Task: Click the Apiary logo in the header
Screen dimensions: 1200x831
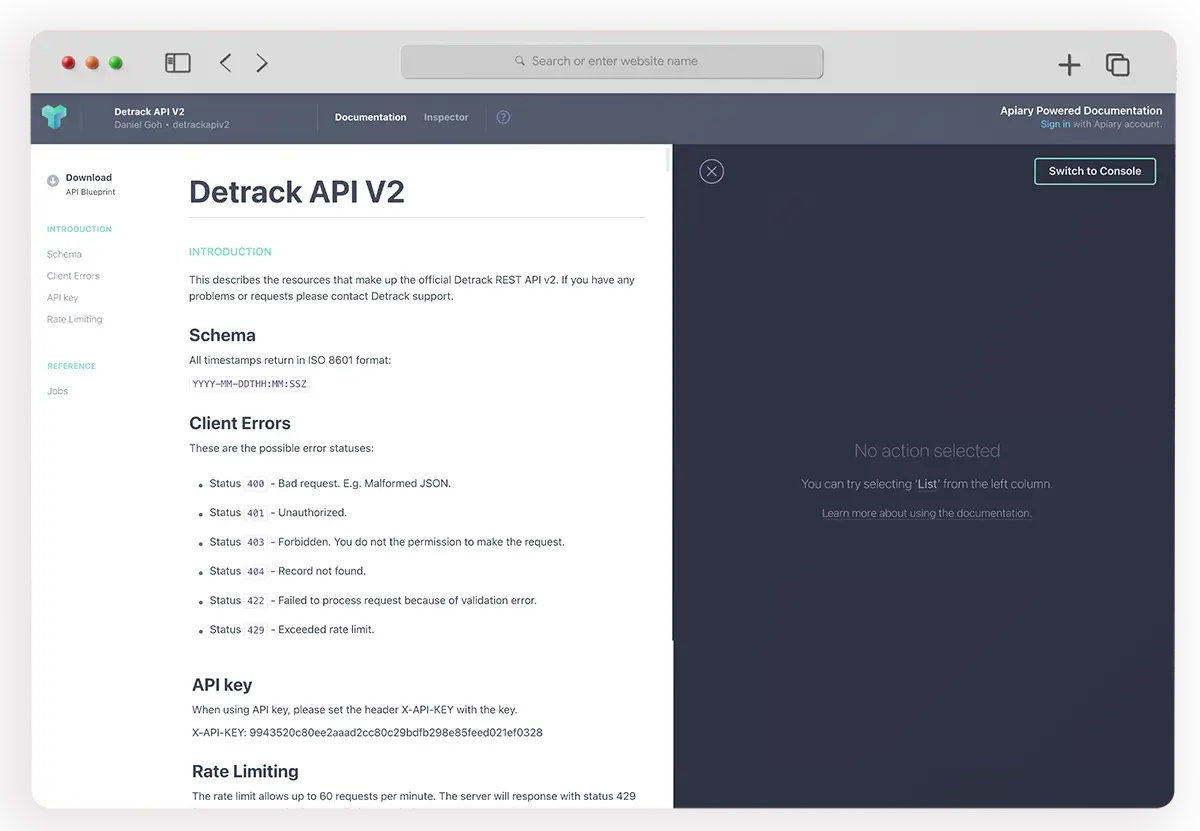Action: pos(56,116)
